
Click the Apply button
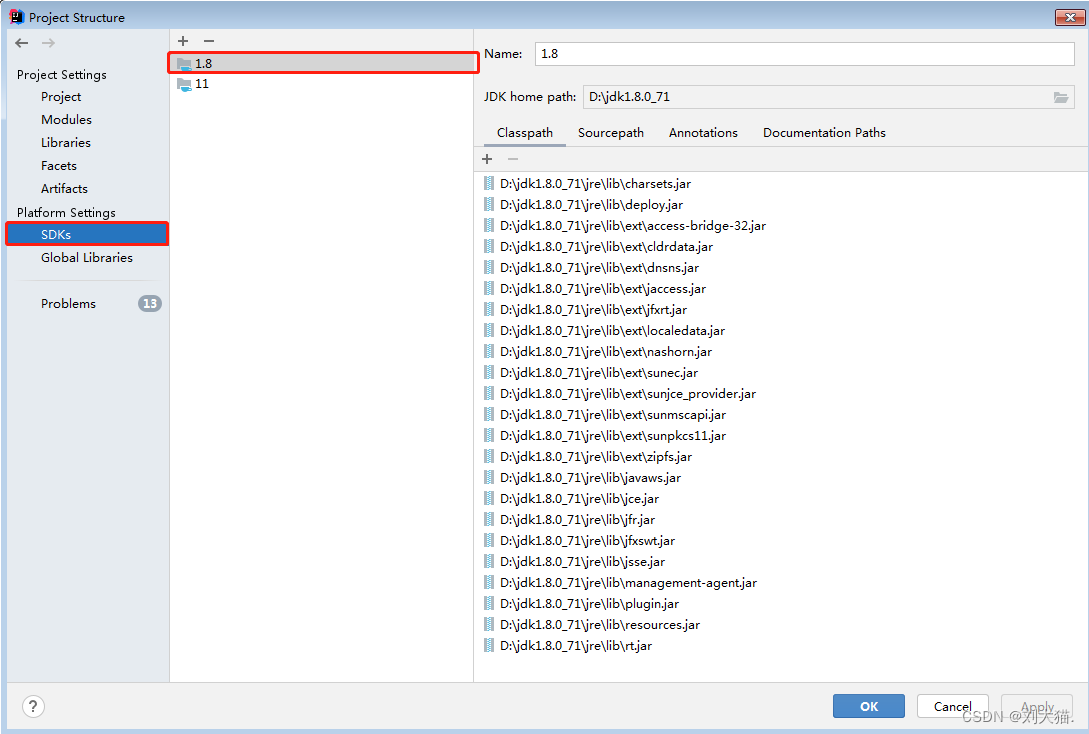1037,706
